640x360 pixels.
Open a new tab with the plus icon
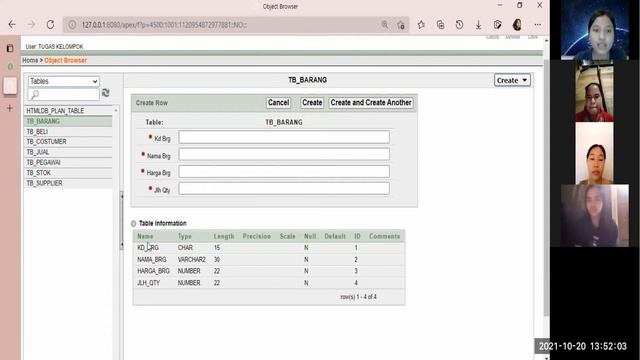coord(10,108)
